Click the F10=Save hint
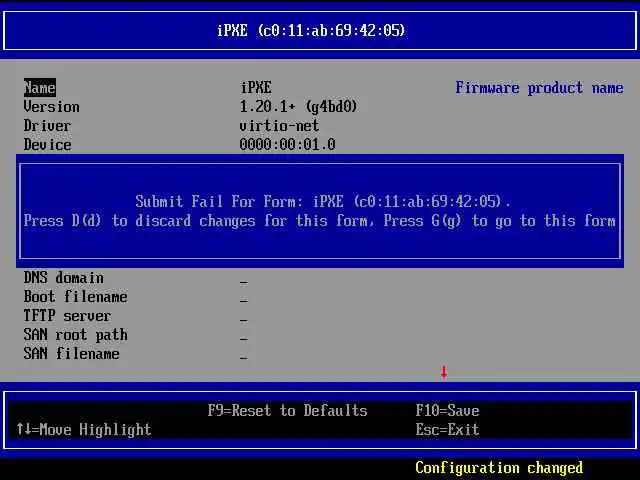This screenshot has width=640, height=480. (448, 411)
